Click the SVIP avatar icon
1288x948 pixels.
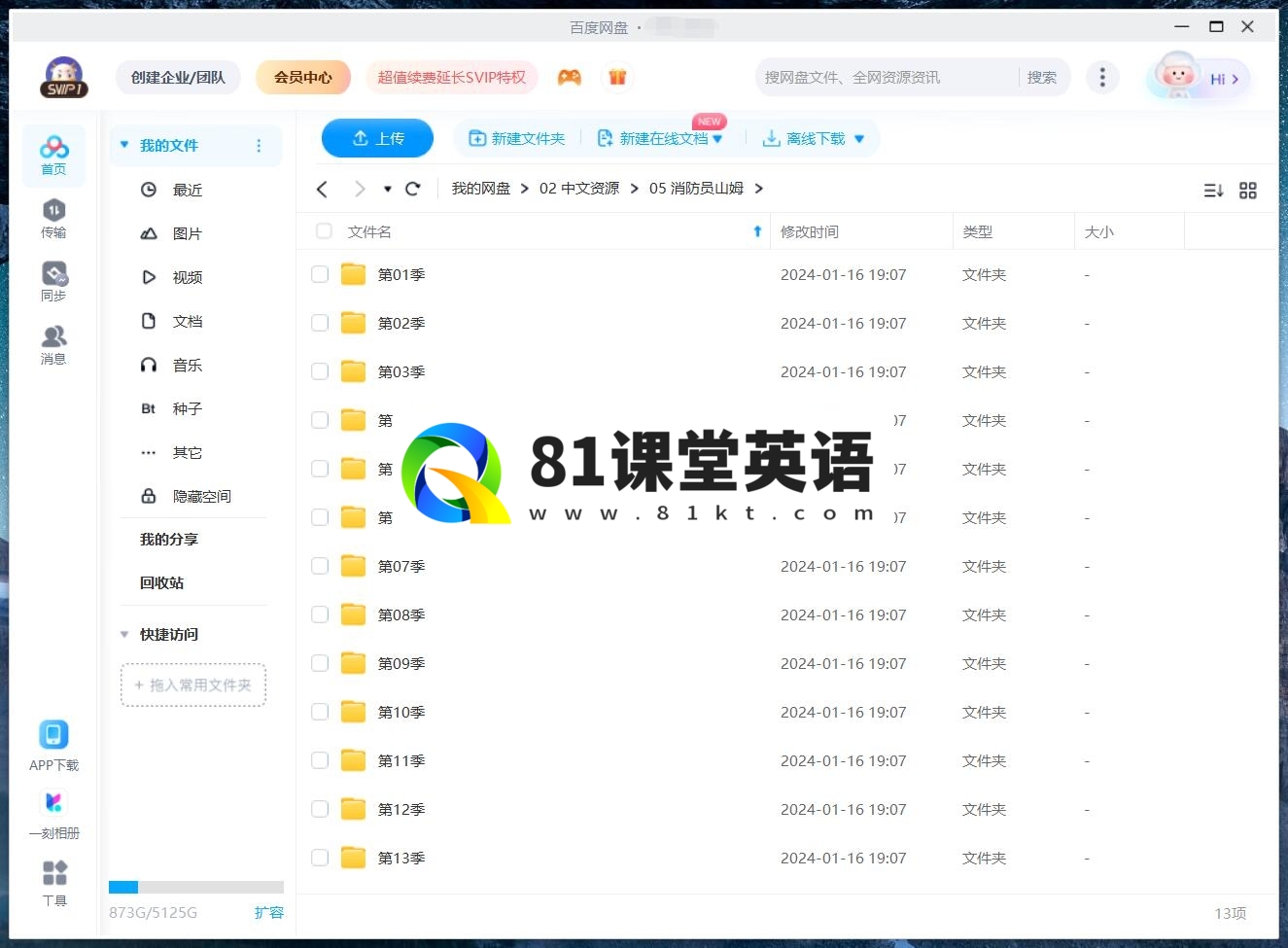coord(64,77)
